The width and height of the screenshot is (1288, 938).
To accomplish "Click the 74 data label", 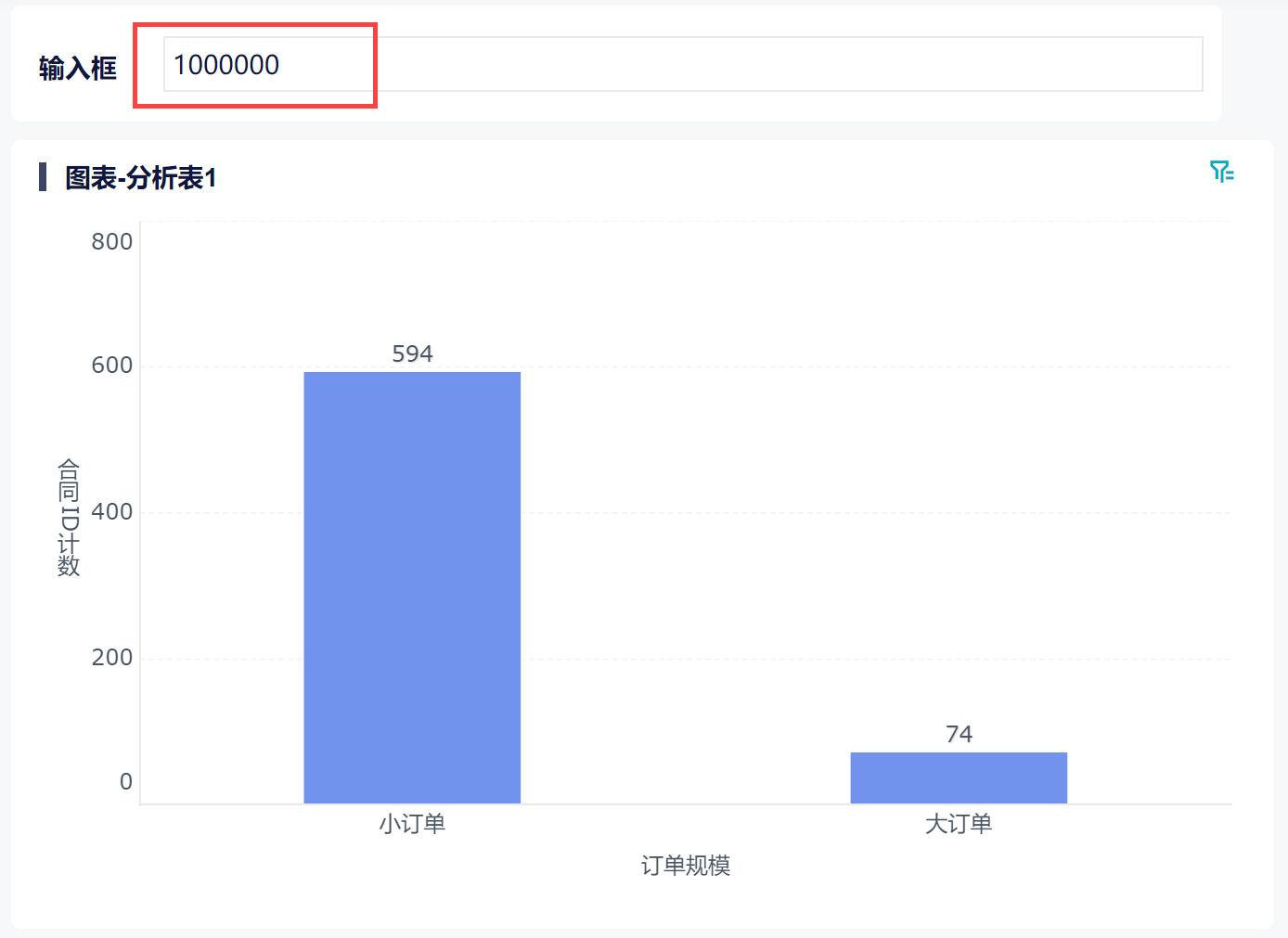I will (x=959, y=734).
